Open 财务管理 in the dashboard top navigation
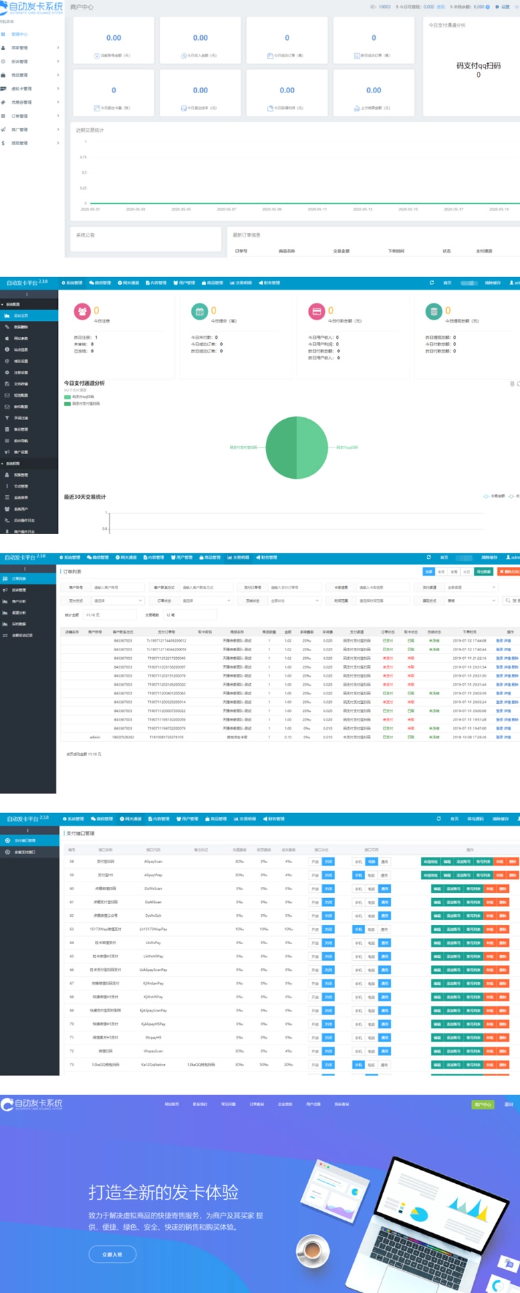Image resolution: width=520 pixels, height=1293 pixels. coord(271,283)
